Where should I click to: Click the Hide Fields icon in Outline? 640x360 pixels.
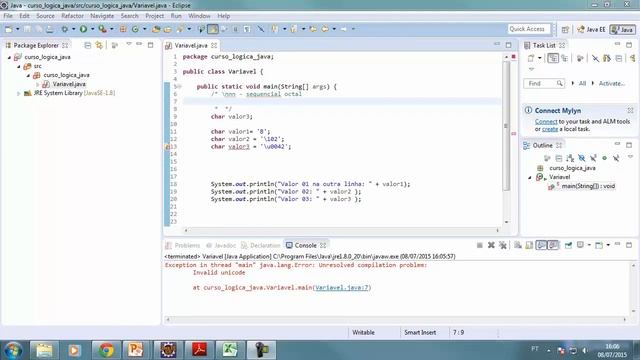coord(582,158)
